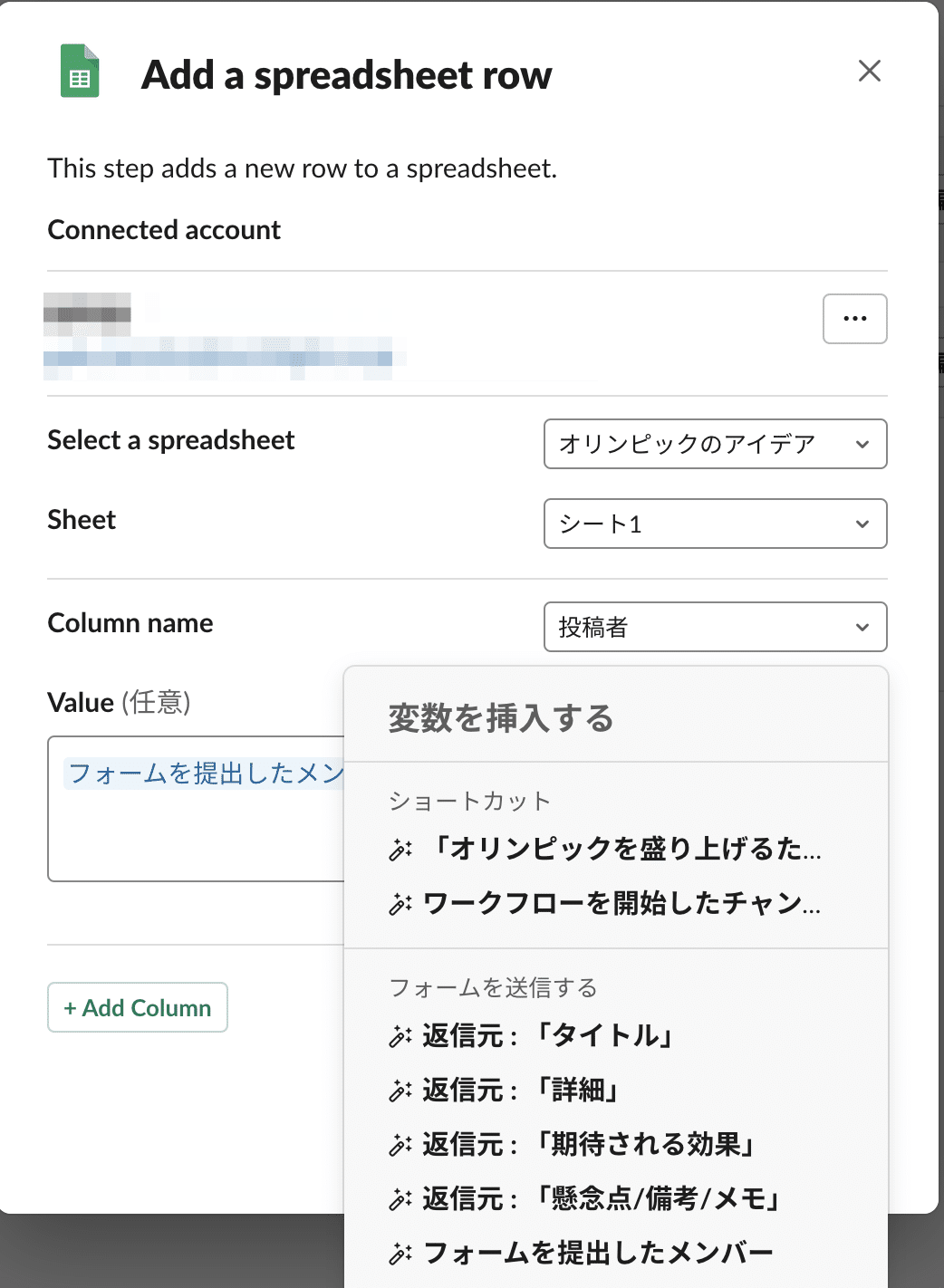Open the Column name dropdown showing 投稿者
Image resolution: width=944 pixels, height=1288 pixels.
tap(715, 627)
